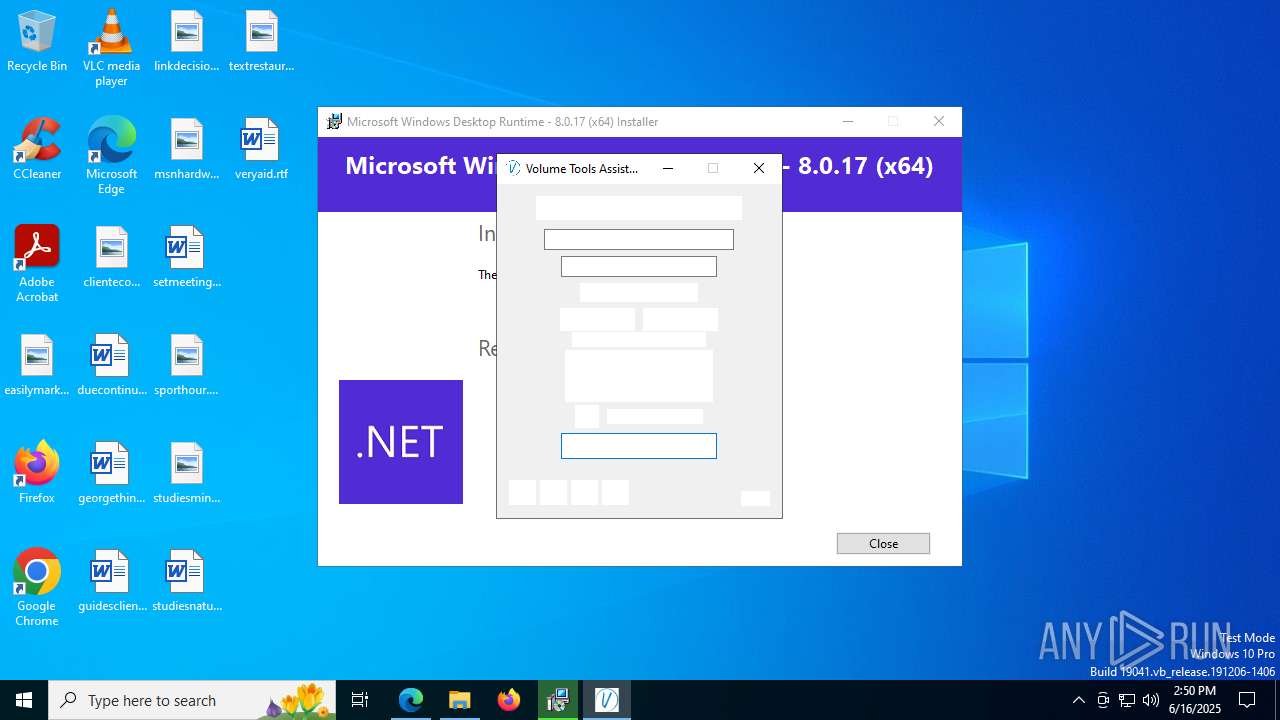1280x720 pixels.
Task: Open the CCleaner desktop shortcut
Action: point(37,149)
